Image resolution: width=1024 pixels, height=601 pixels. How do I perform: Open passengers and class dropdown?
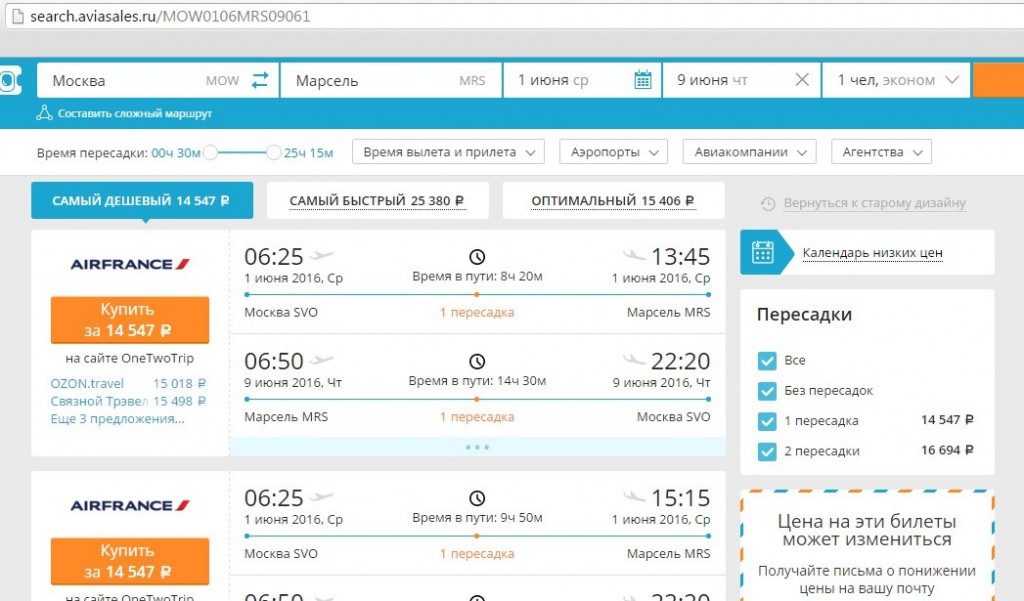(896, 80)
